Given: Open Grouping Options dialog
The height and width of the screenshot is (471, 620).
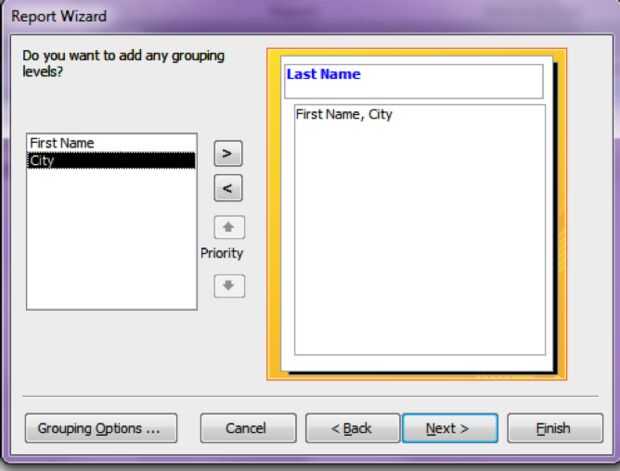Looking at the screenshot, I should click(101, 428).
